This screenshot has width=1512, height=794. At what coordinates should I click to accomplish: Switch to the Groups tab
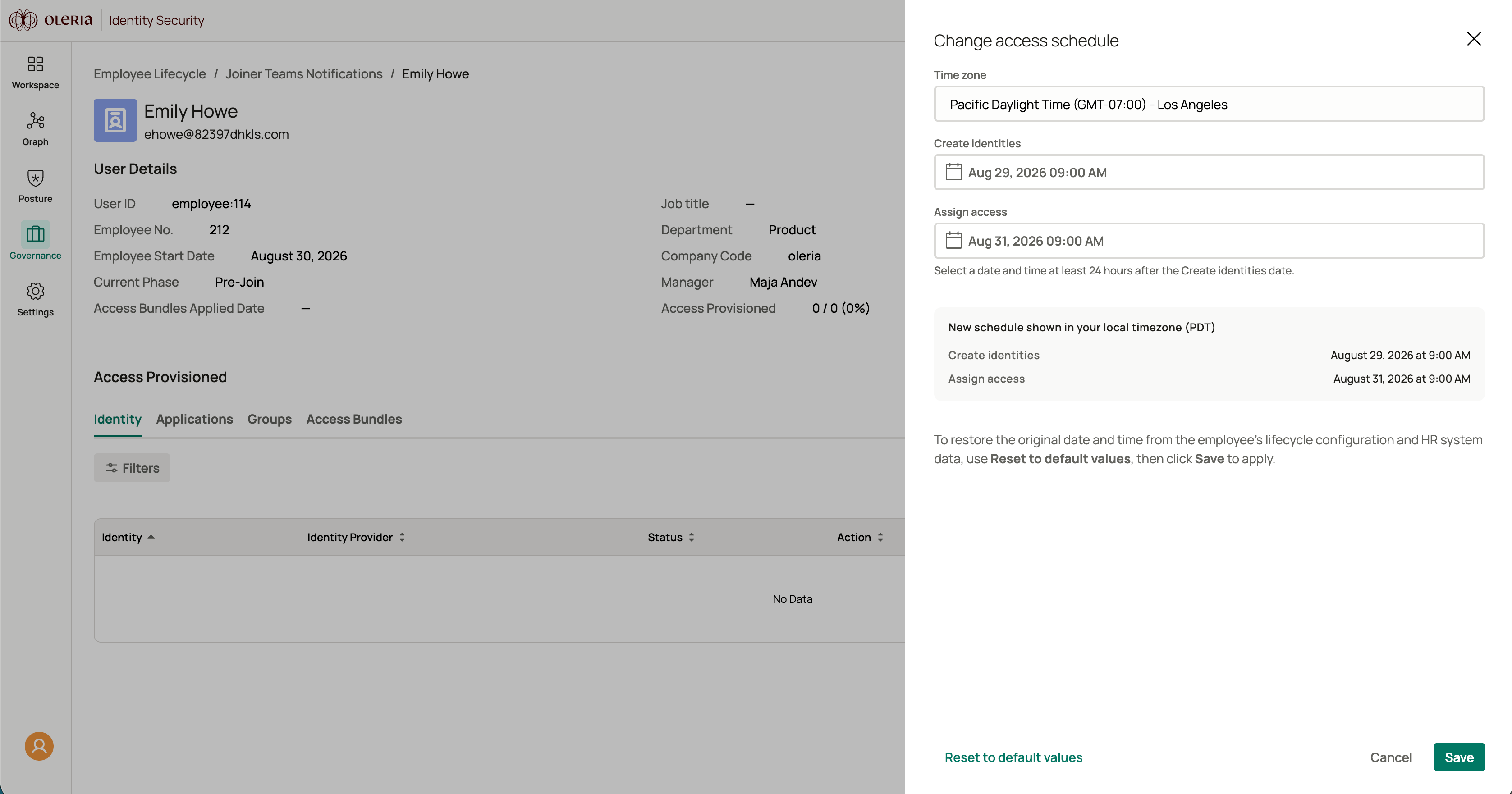point(270,419)
